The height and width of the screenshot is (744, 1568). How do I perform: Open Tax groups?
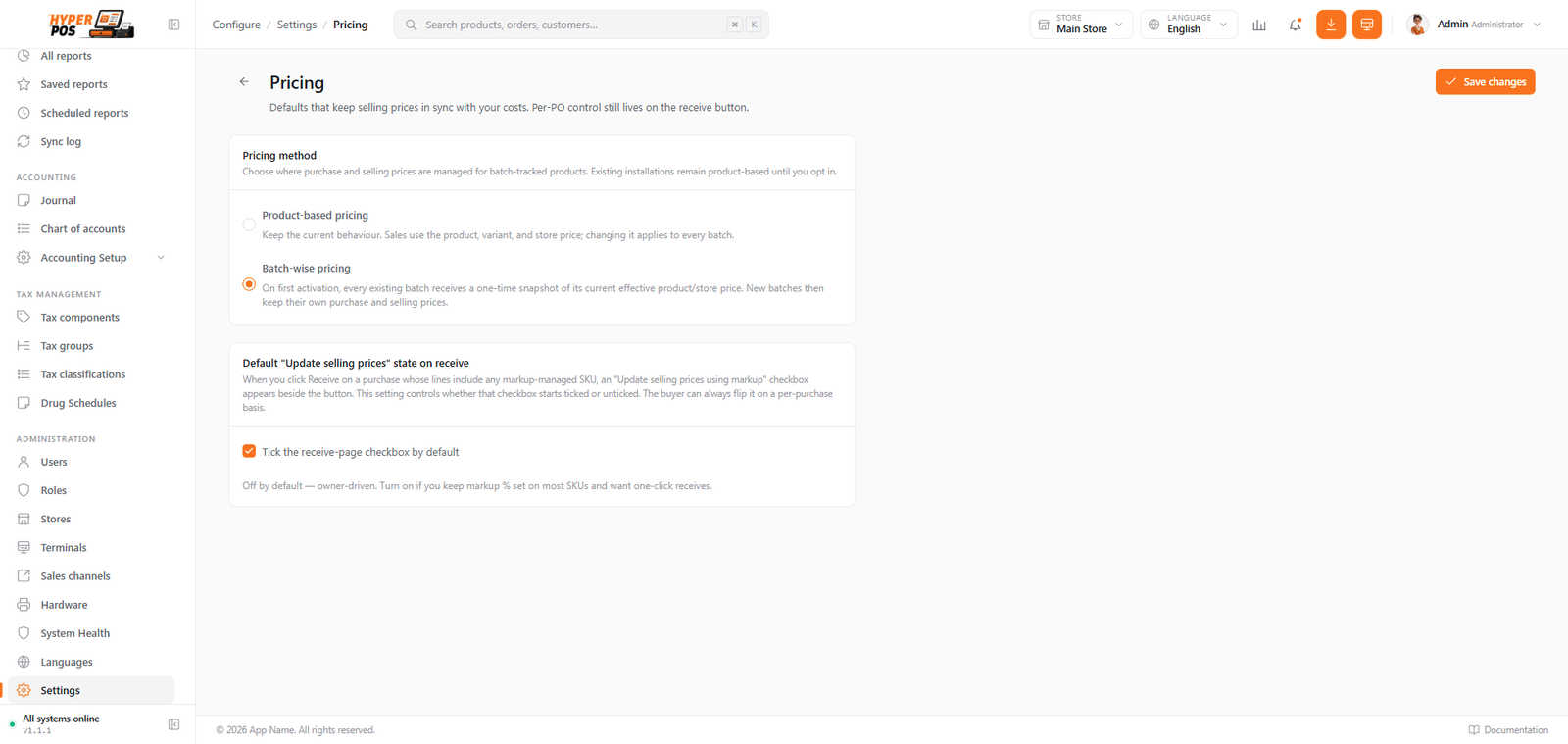coord(91,345)
